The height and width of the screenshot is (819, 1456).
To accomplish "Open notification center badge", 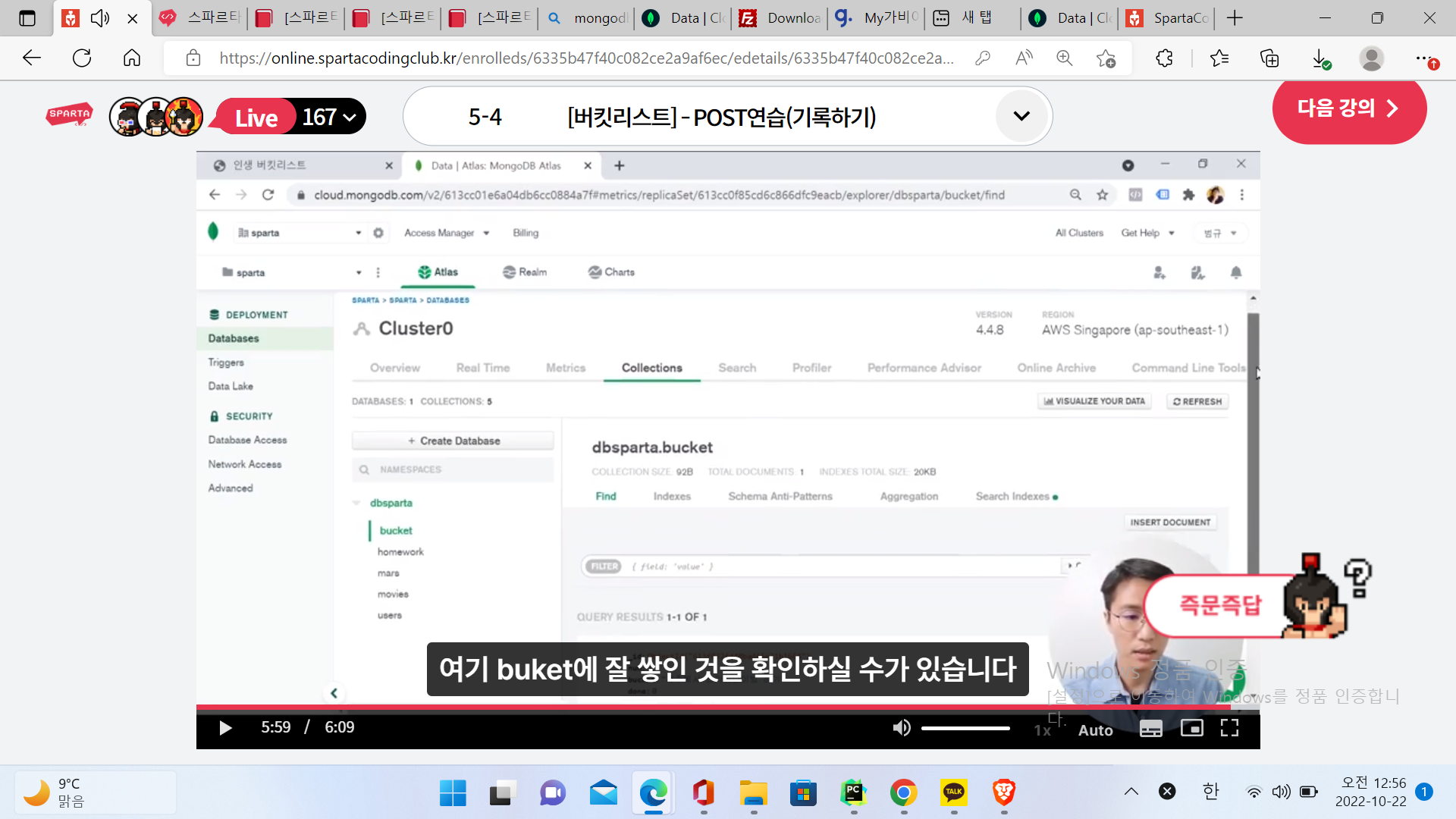I will coord(1424,792).
